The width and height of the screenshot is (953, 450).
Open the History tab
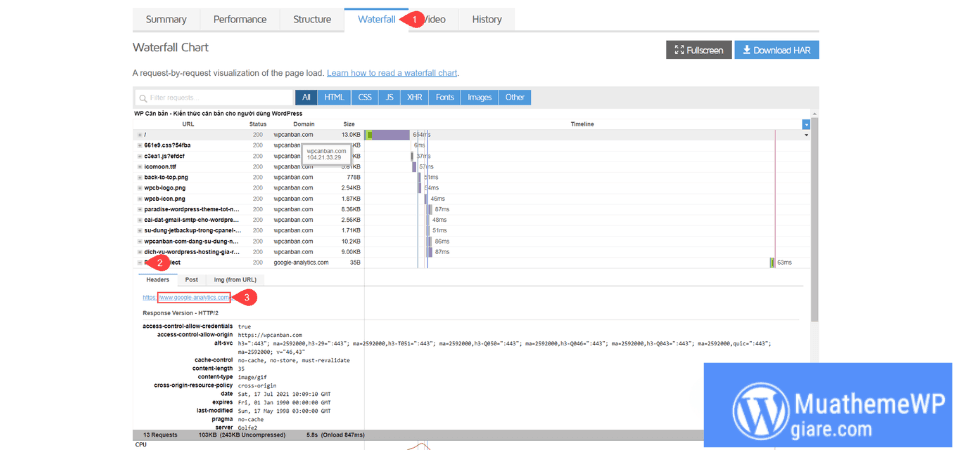pos(486,19)
